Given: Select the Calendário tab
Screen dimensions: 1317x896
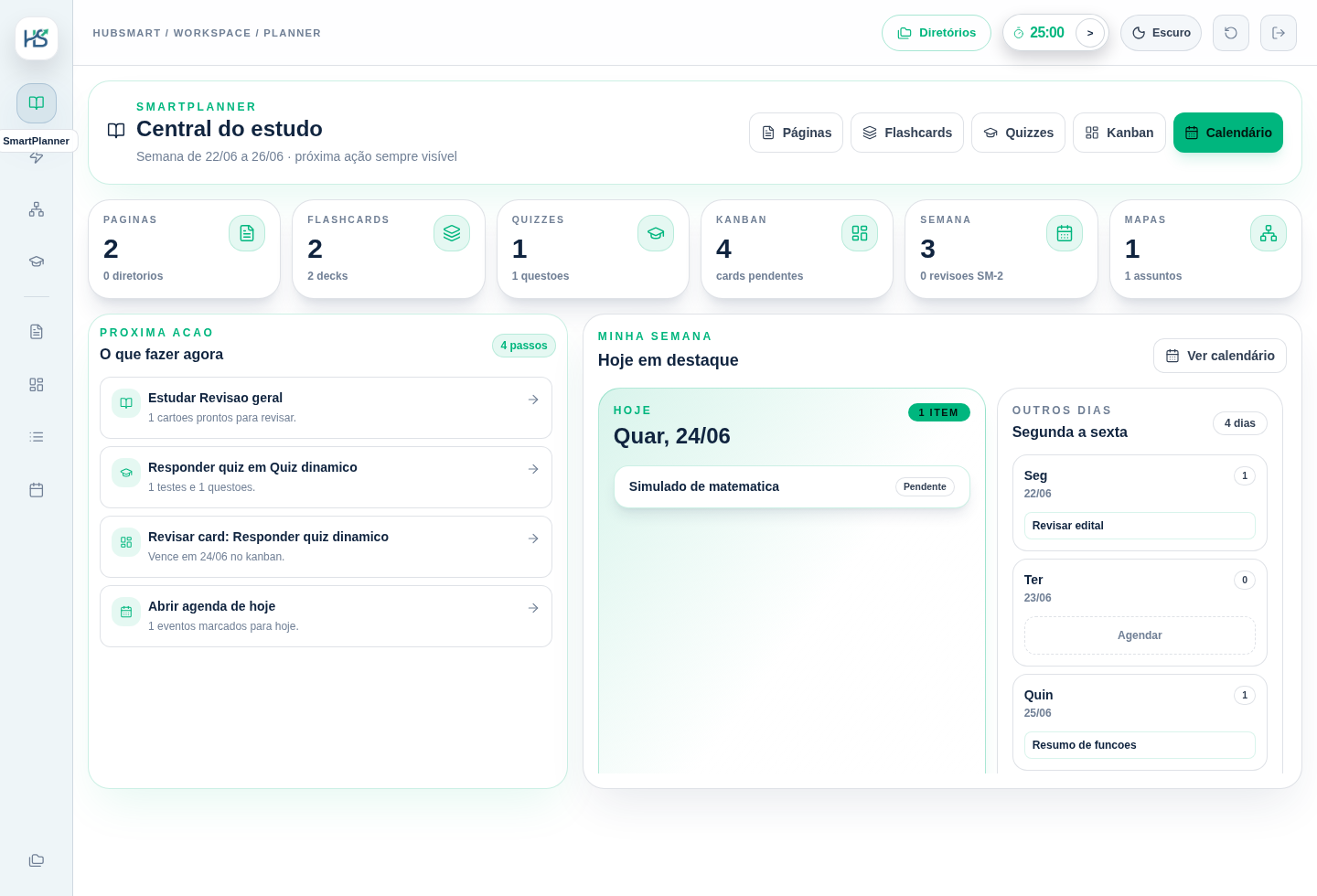Looking at the screenshot, I should pos(1228,133).
